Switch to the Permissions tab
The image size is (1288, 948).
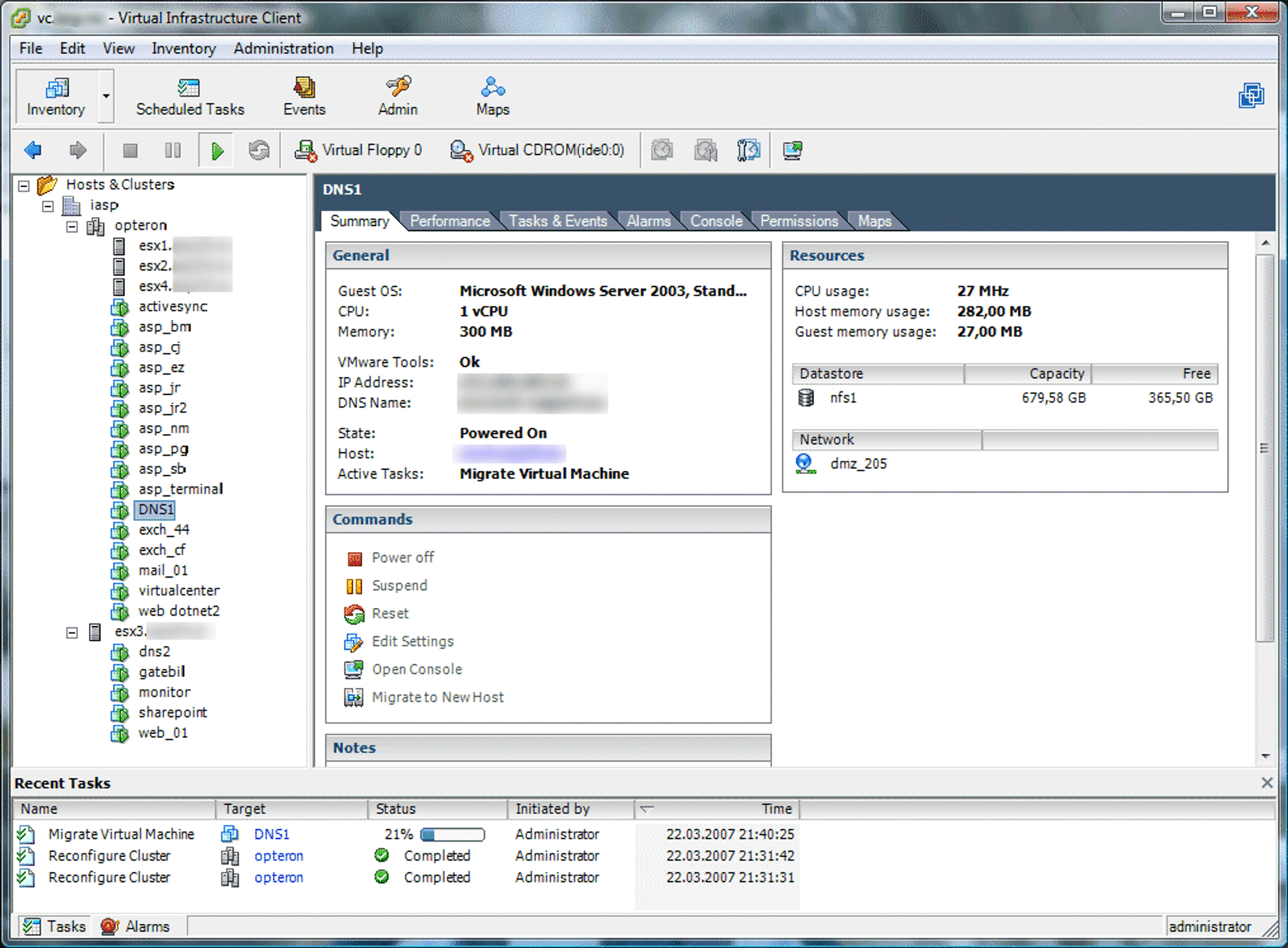click(x=799, y=221)
